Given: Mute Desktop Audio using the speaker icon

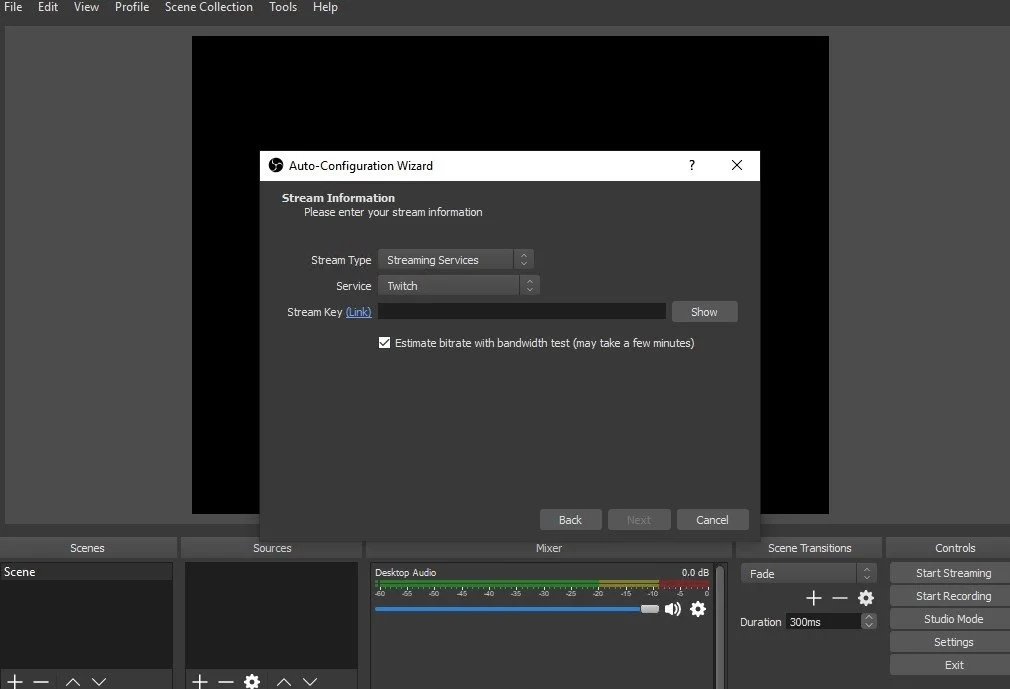Looking at the screenshot, I should tap(673, 608).
